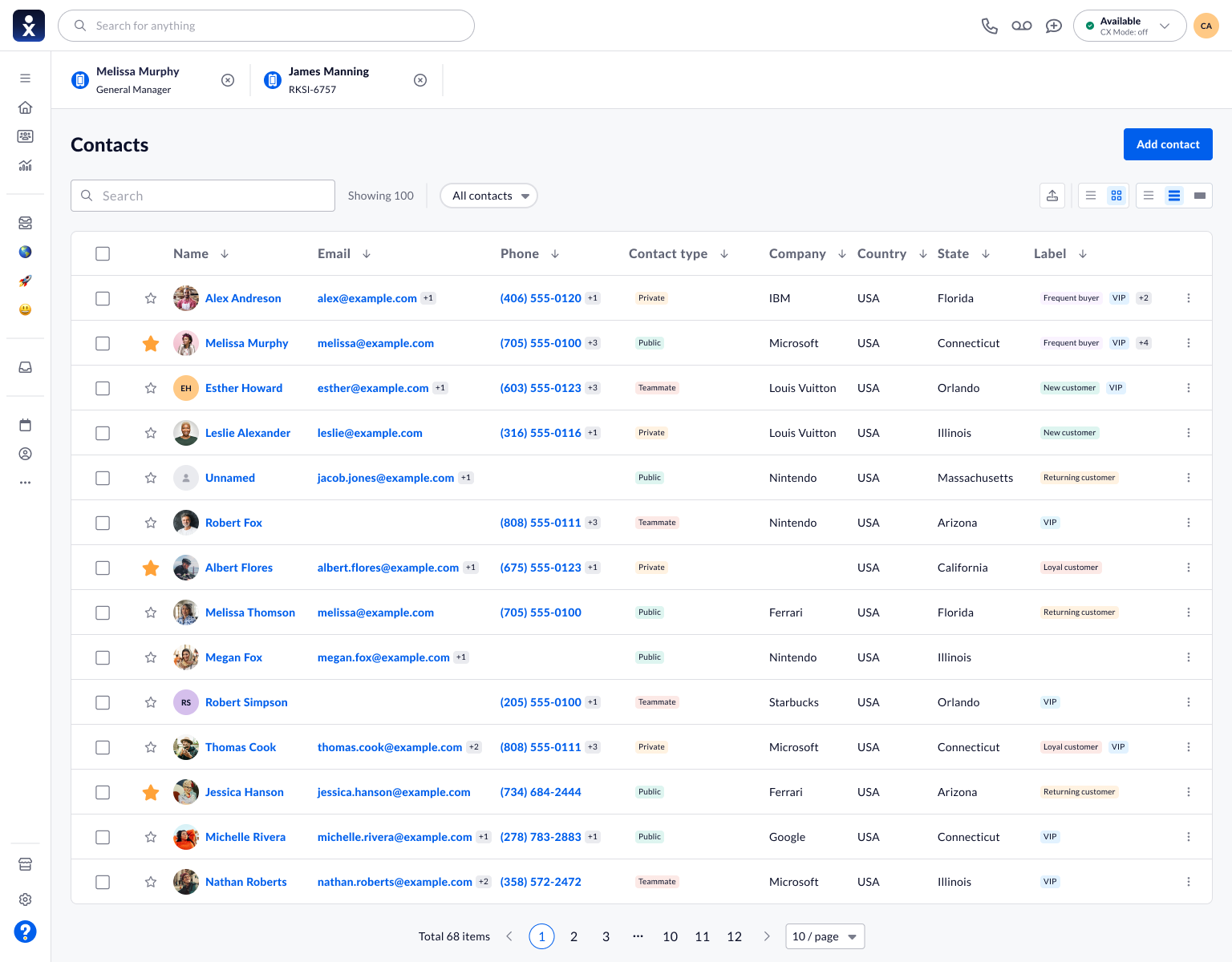Go to page 2 of contacts
Viewport: 1232px width, 962px height.
click(x=574, y=936)
